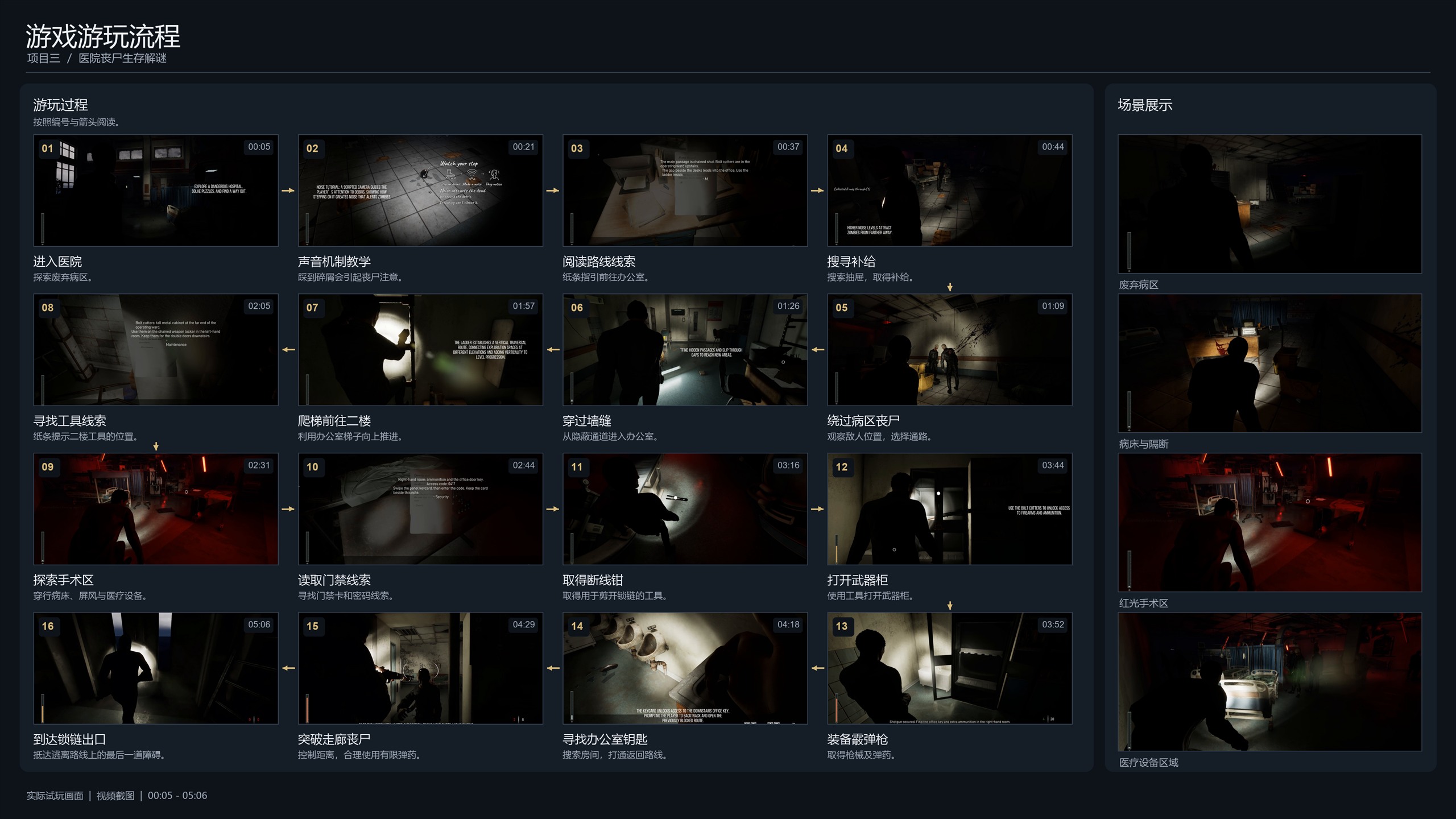
Task: Click the 纸条指引前往办公室。 description
Action: [x=606, y=278]
